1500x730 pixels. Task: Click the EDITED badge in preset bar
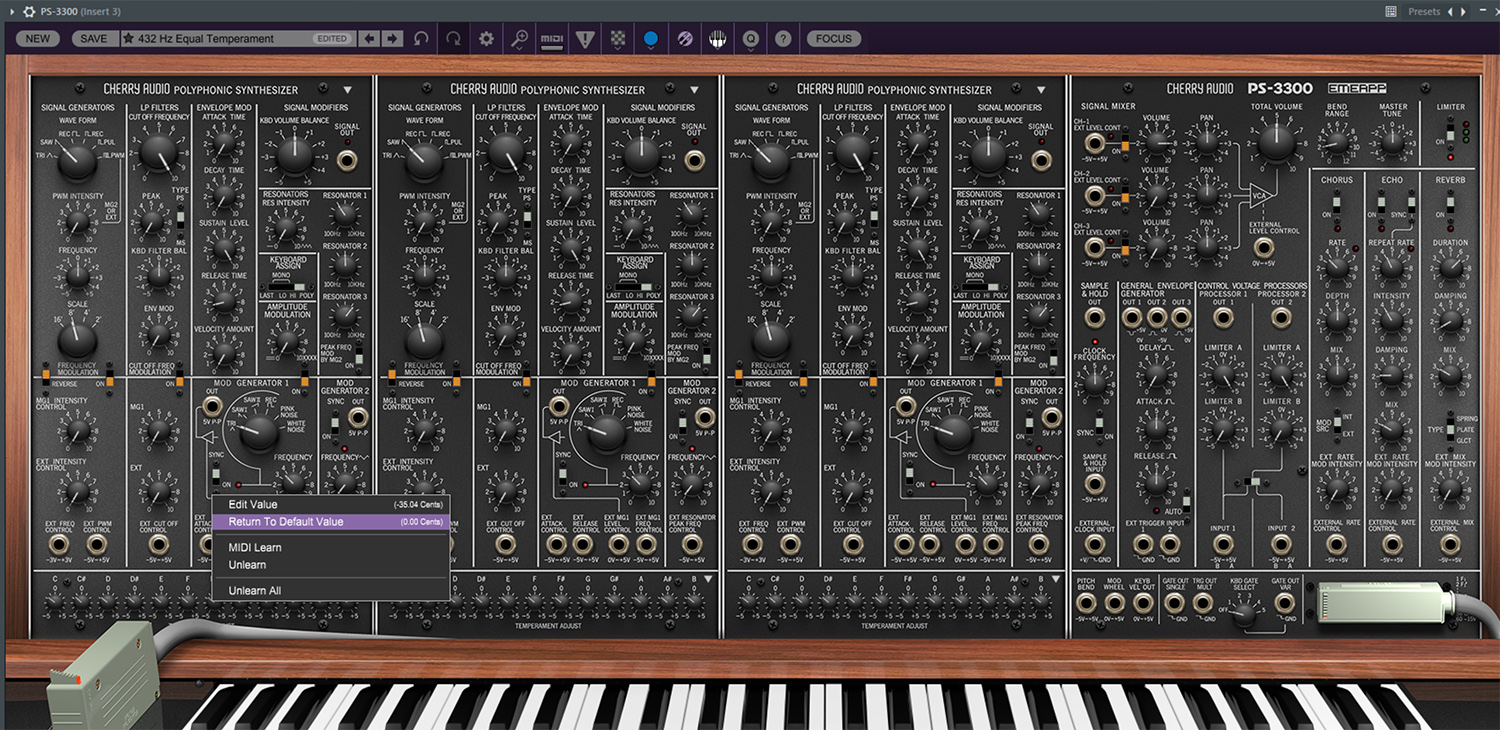[332, 39]
